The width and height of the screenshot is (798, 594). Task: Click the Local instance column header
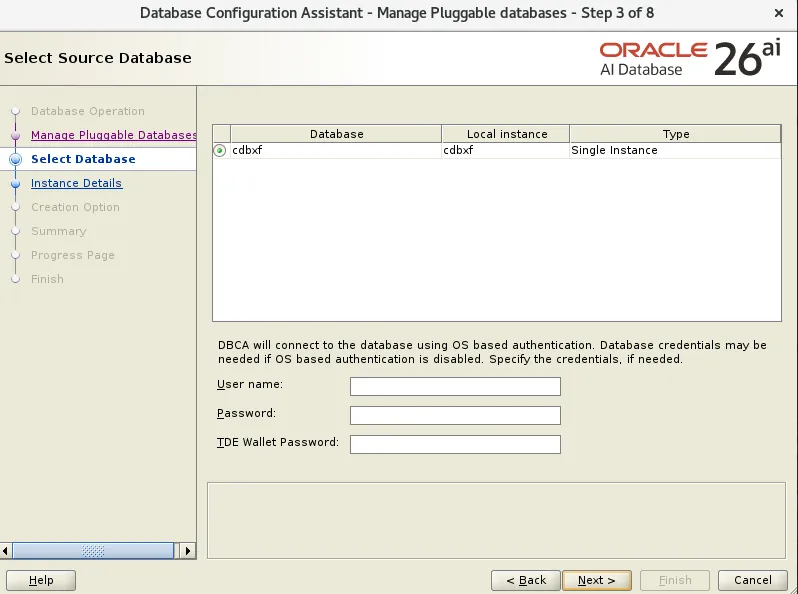(506, 134)
